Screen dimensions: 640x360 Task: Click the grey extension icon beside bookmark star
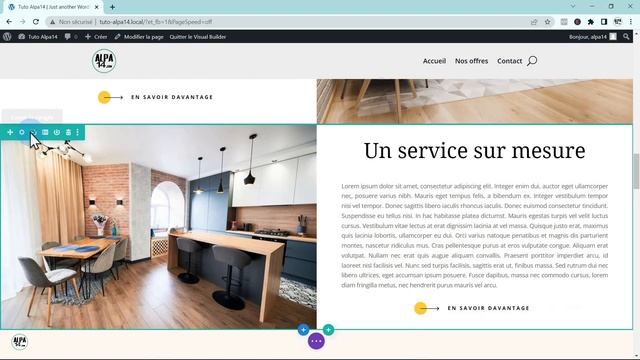point(564,22)
